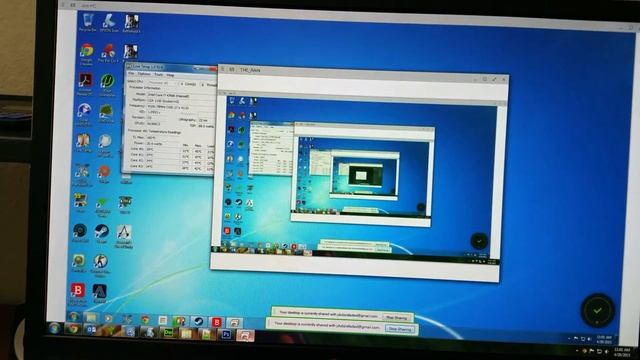Image resolution: width=640 pixels, height=360 pixels.
Task: Launch the Assassin's Creed desktop shortcut
Action: point(124,235)
